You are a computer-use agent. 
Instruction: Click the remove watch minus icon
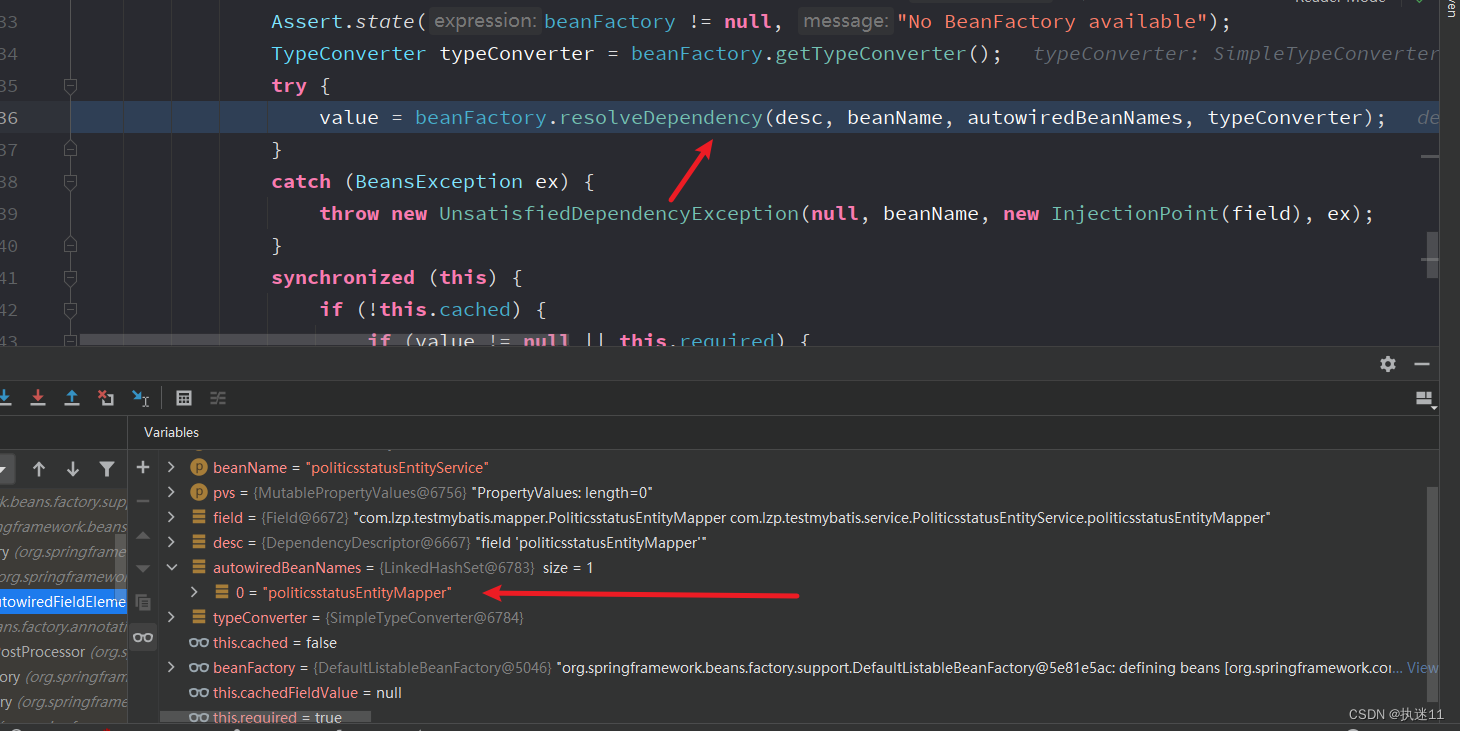[143, 501]
